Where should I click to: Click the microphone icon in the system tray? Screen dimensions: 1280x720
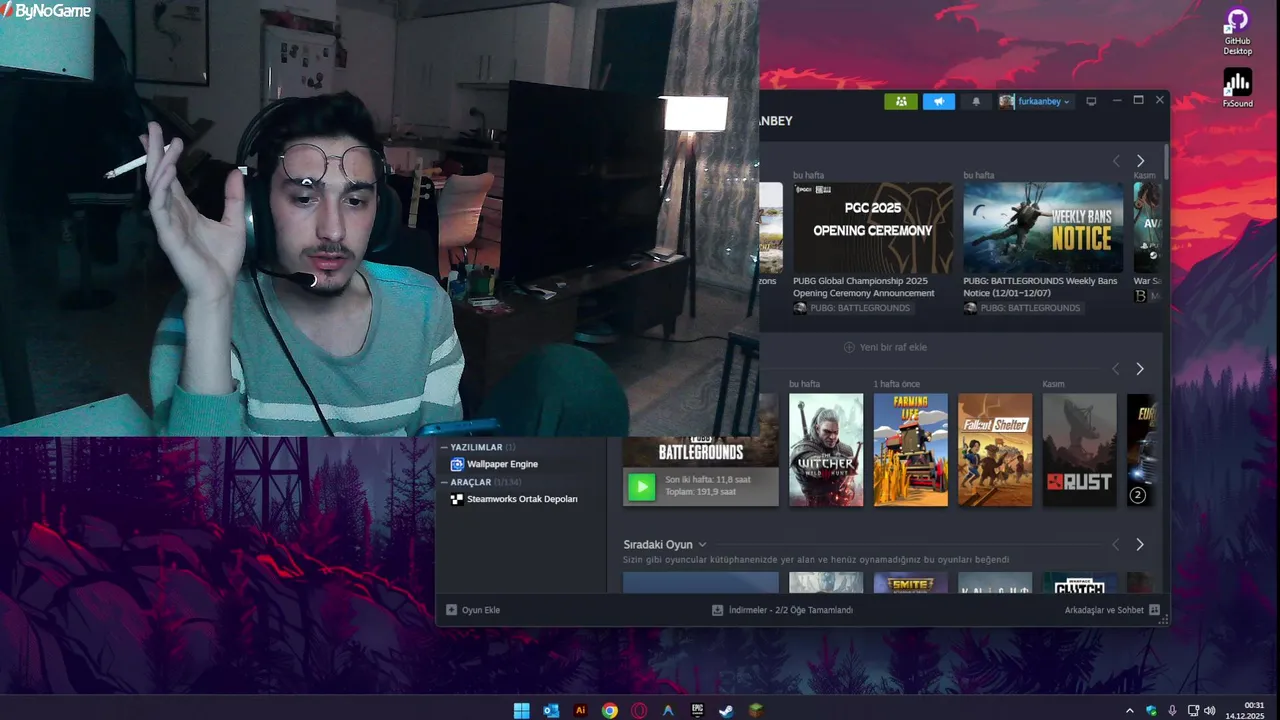[x=1172, y=711]
